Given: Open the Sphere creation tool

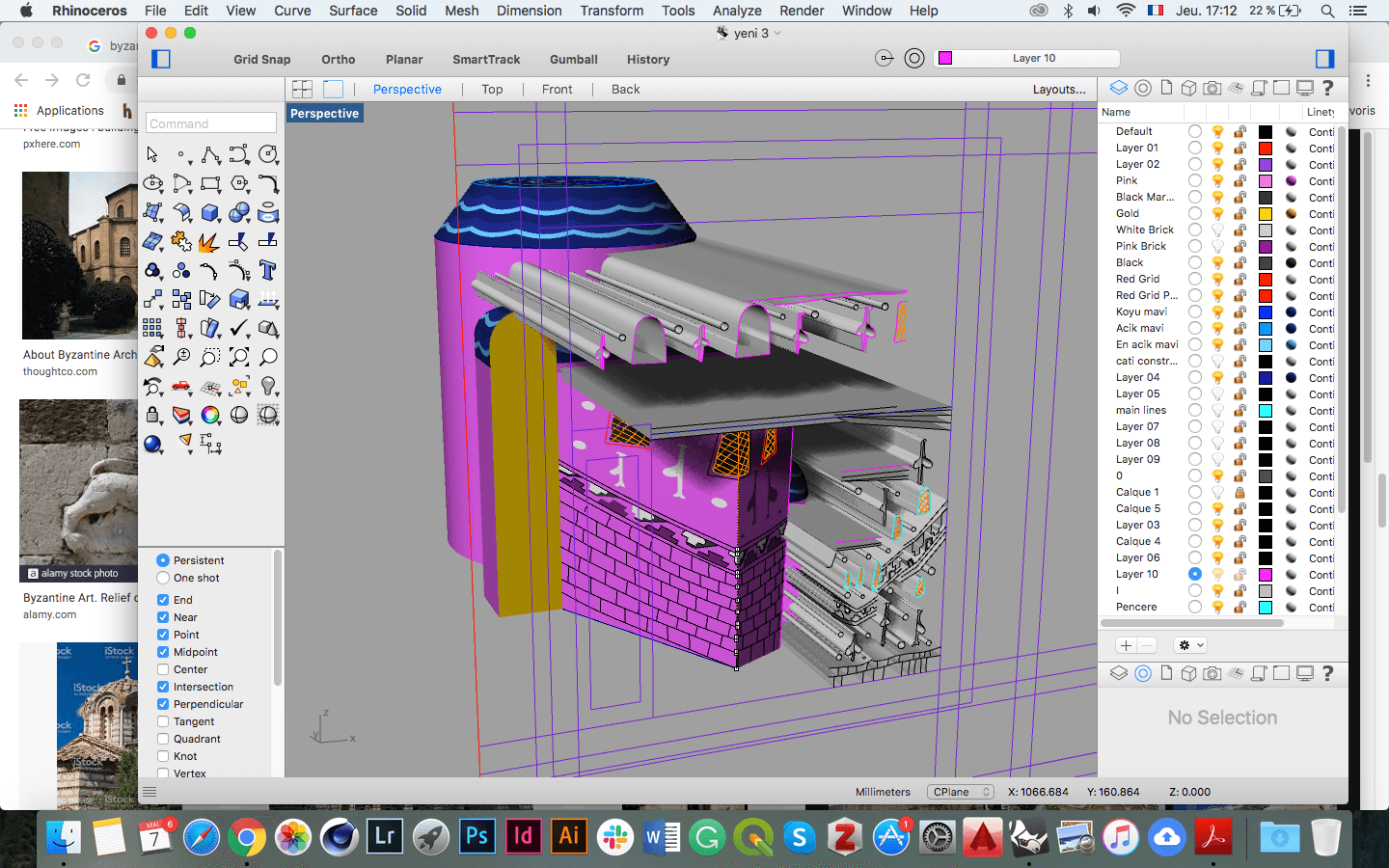Looking at the screenshot, I should click(x=239, y=213).
